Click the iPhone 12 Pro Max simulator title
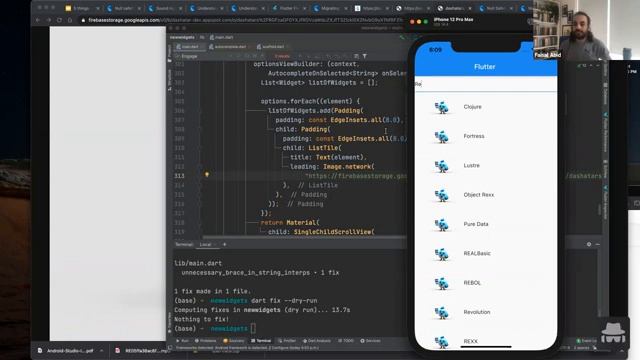The image size is (640, 360). click(x=453, y=20)
